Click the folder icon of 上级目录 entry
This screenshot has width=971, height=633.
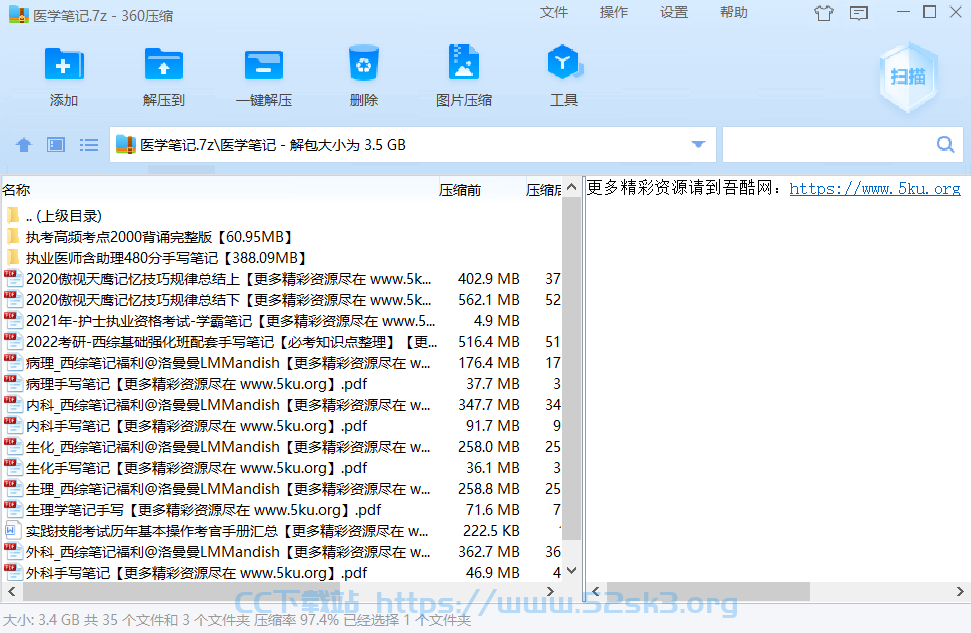pos(13,216)
